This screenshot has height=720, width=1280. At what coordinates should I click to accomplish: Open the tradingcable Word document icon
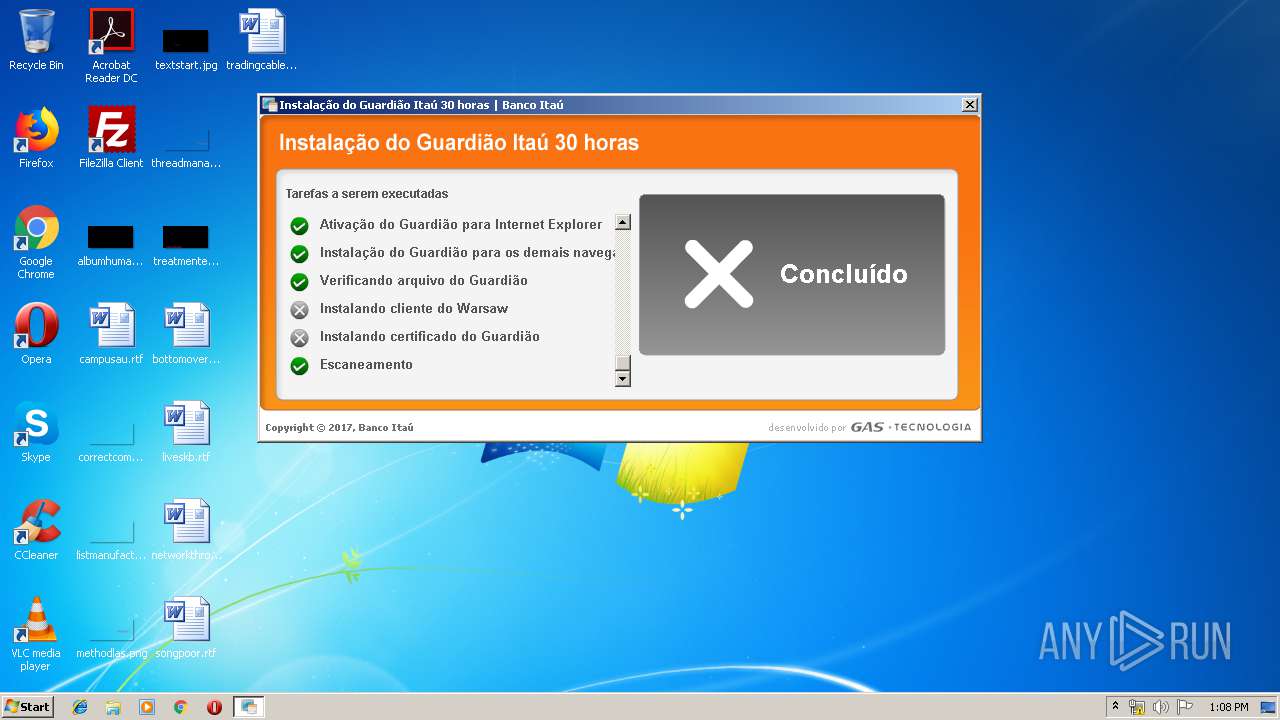click(x=262, y=41)
